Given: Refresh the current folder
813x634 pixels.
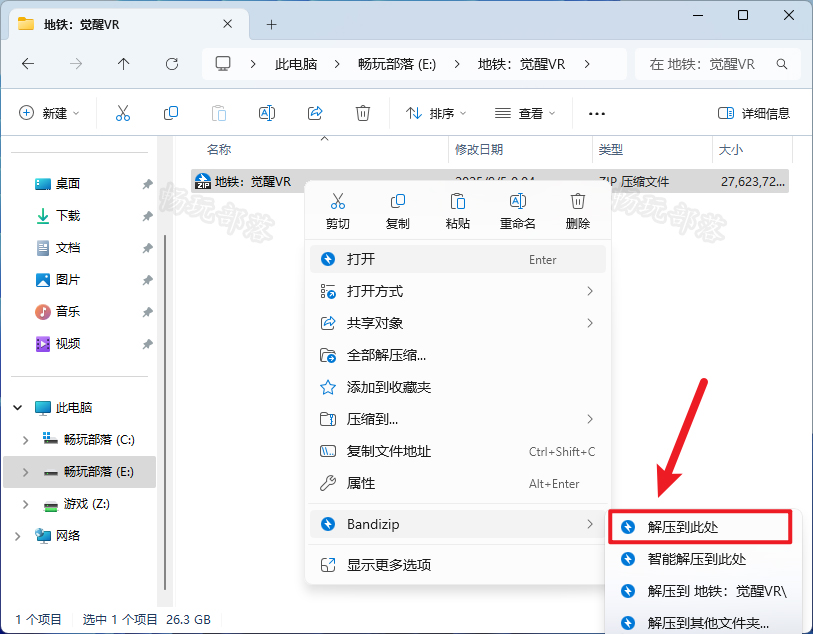Looking at the screenshot, I should click(x=172, y=64).
